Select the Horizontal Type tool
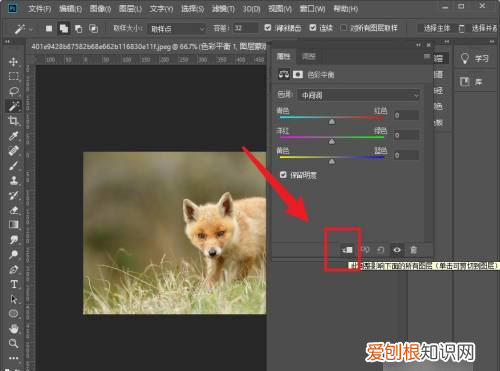The width and height of the screenshot is (500, 371). click(x=13, y=284)
